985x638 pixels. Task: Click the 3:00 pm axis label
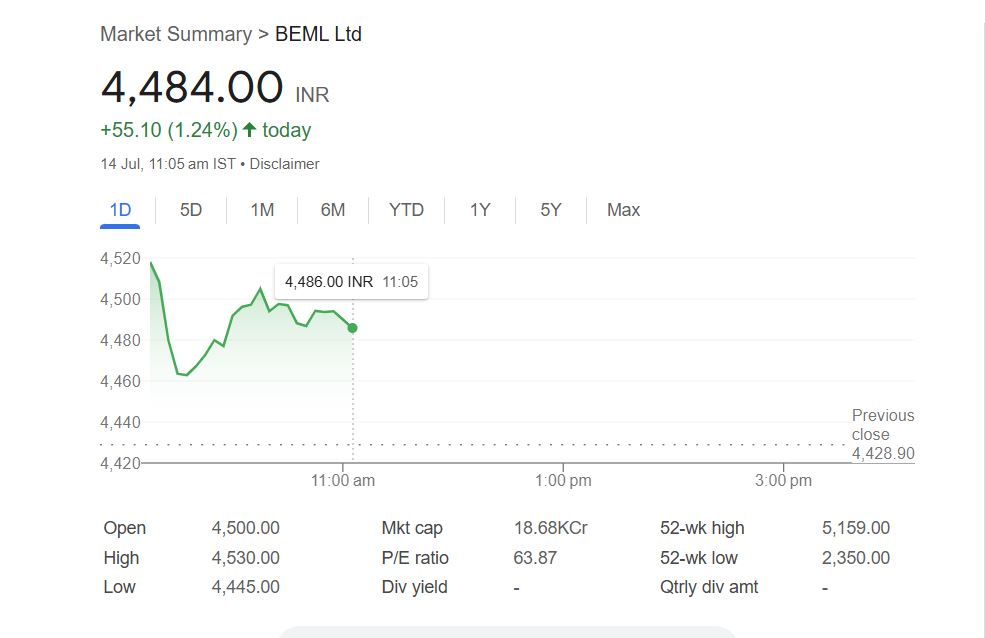point(783,481)
